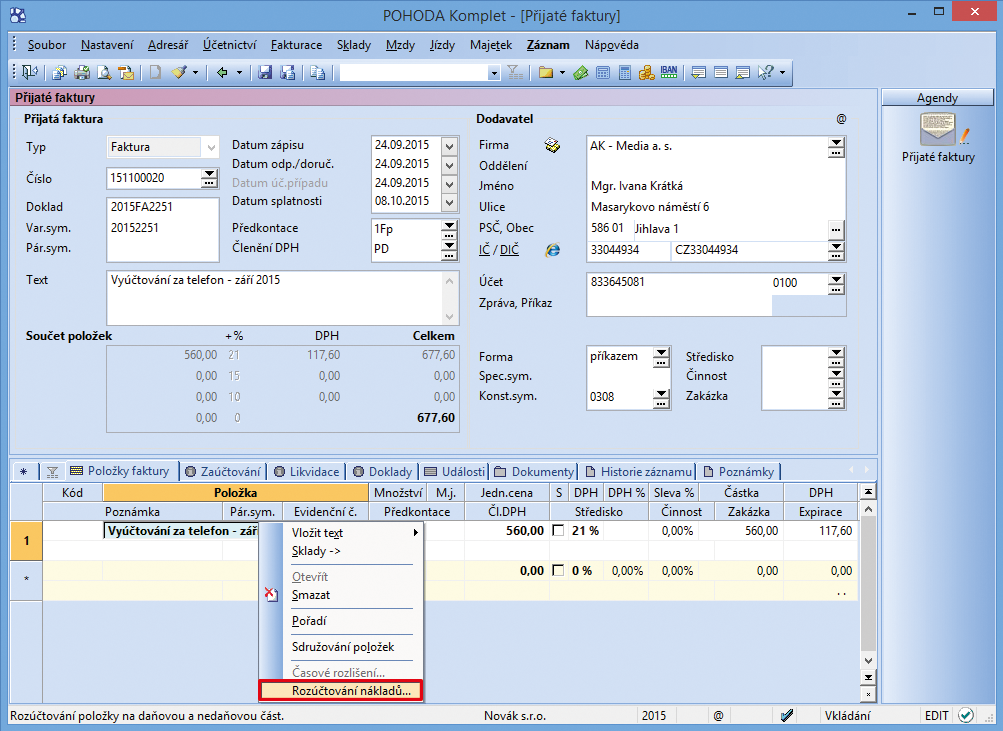Click the print icon in toolbar
The width and height of the screenshot is (1003, 731).
coord(82,73)
